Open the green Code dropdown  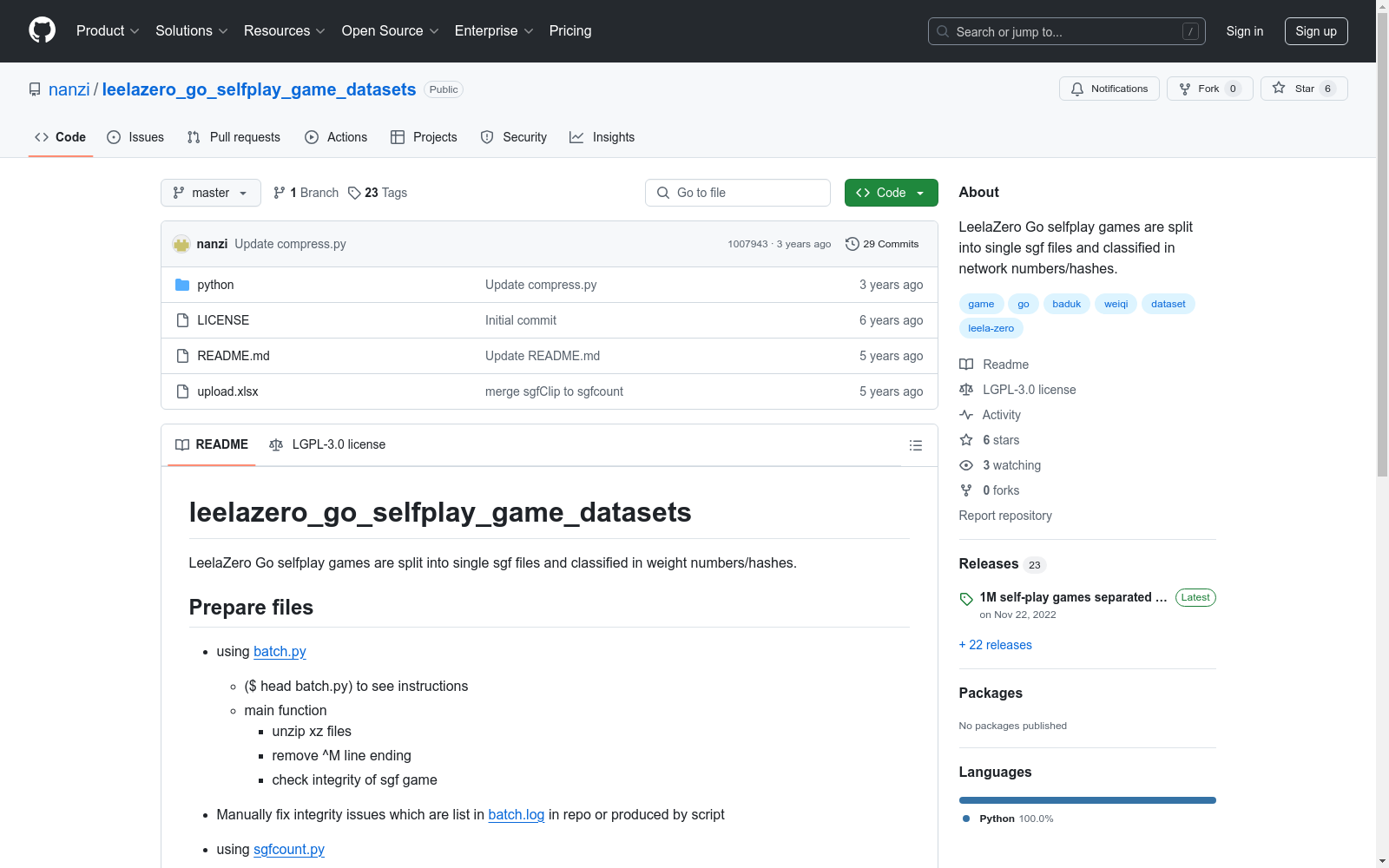point(892,193)
